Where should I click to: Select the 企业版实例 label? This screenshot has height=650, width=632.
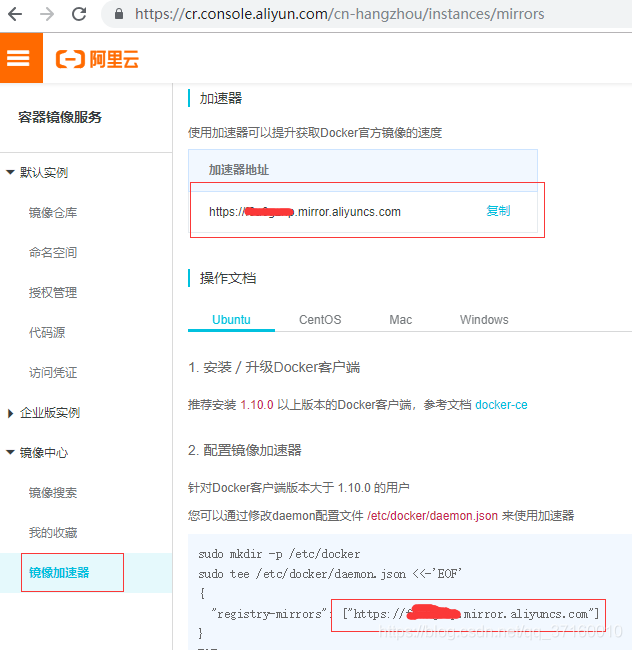click(x=50, y=413)
